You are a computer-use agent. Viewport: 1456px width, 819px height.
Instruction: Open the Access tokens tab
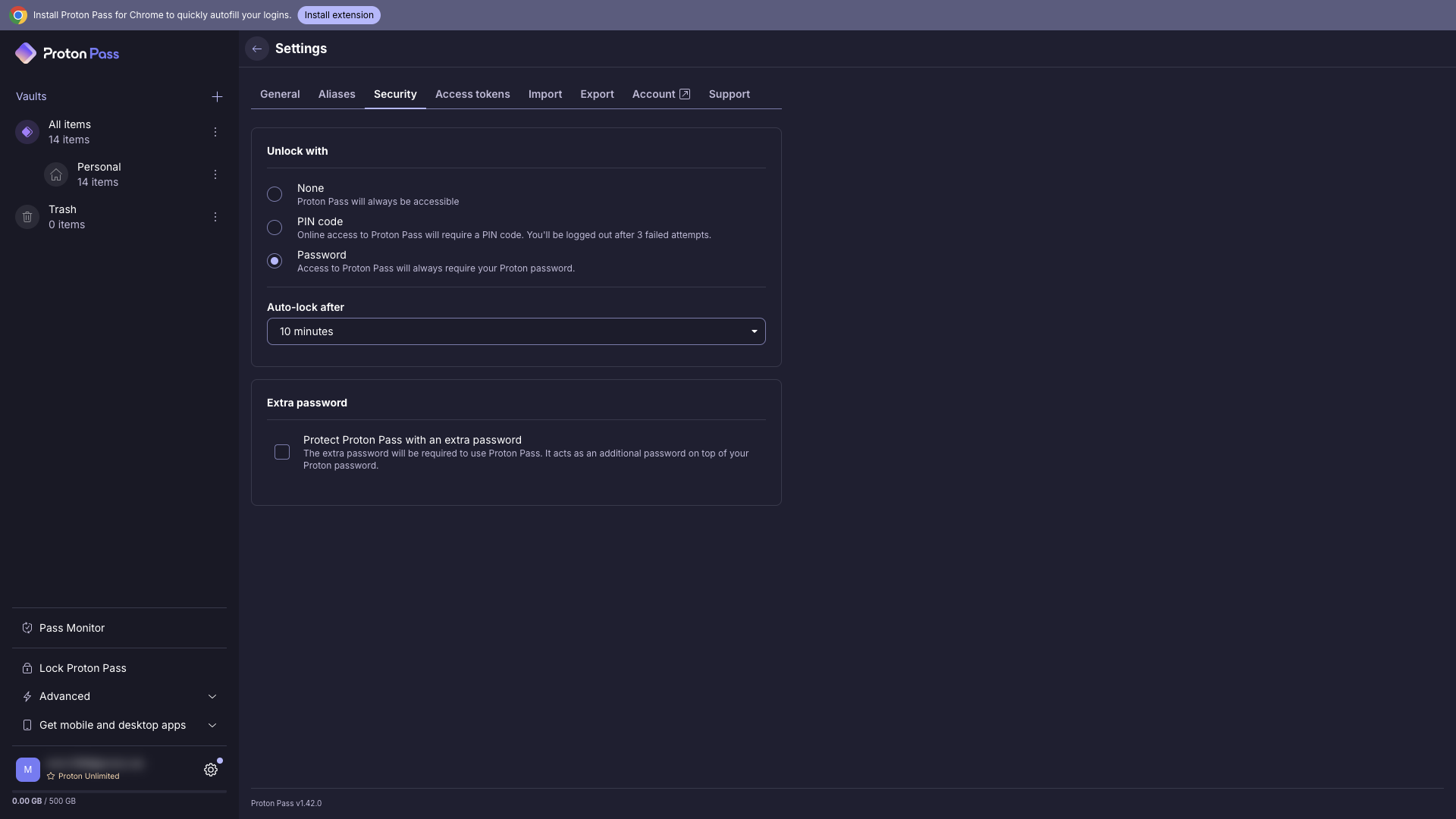pyautogui.click(x=472, y=94)
